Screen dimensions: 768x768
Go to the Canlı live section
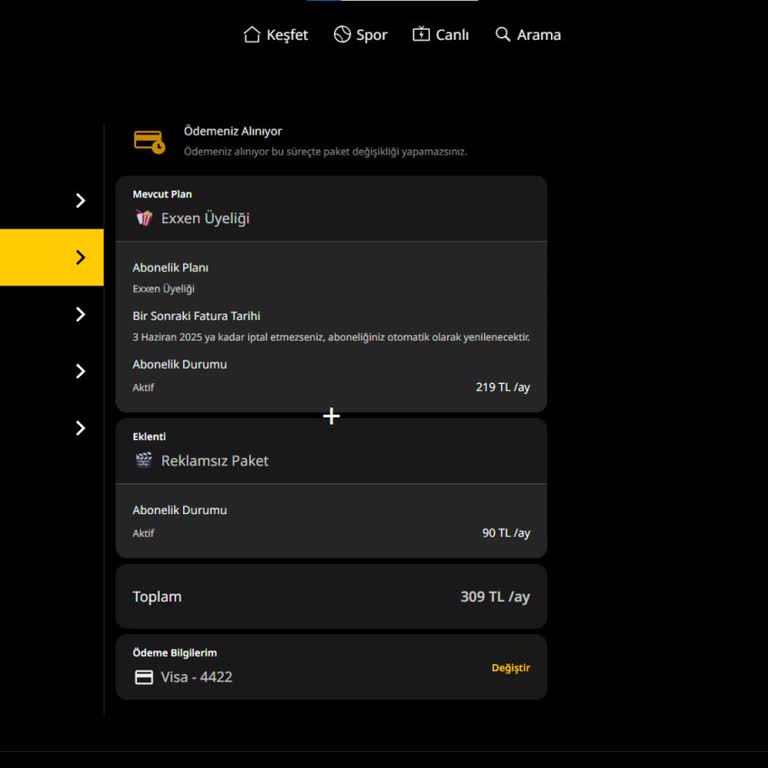pyautogui.click(x=441, y=35)
